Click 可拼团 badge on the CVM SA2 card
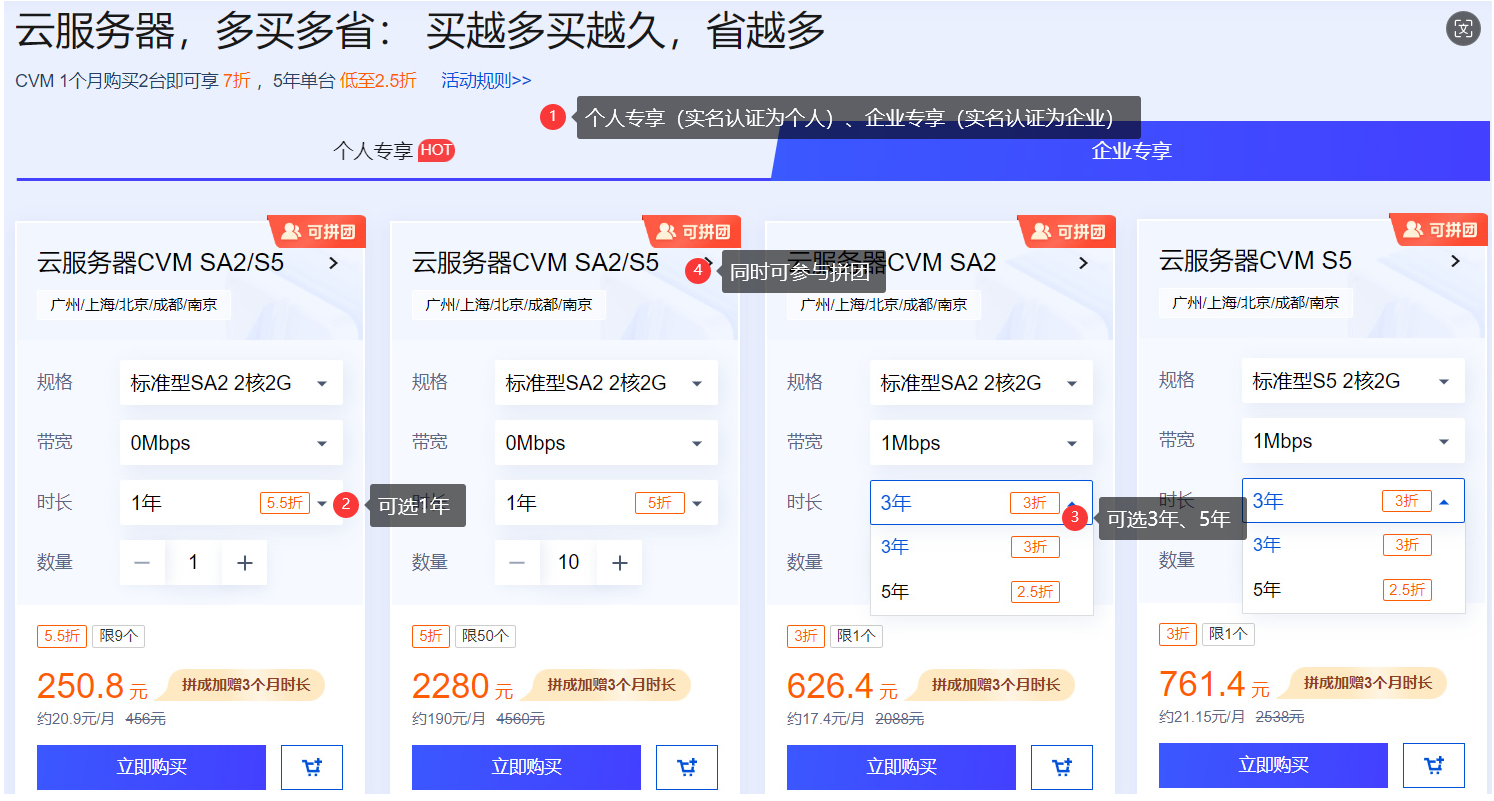 click(1067, 232)
